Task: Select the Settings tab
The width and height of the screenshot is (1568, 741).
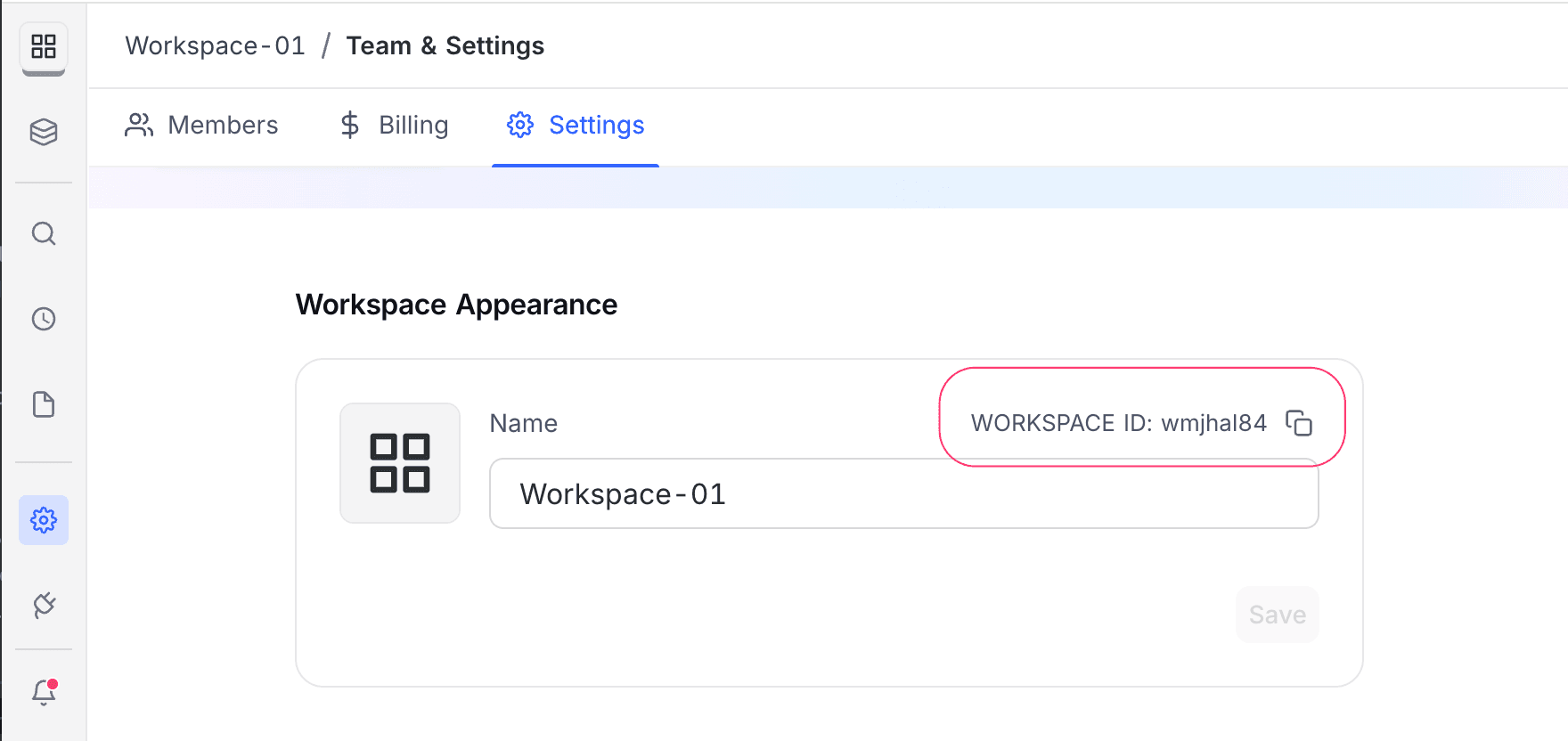Action: tap(597, 126)
